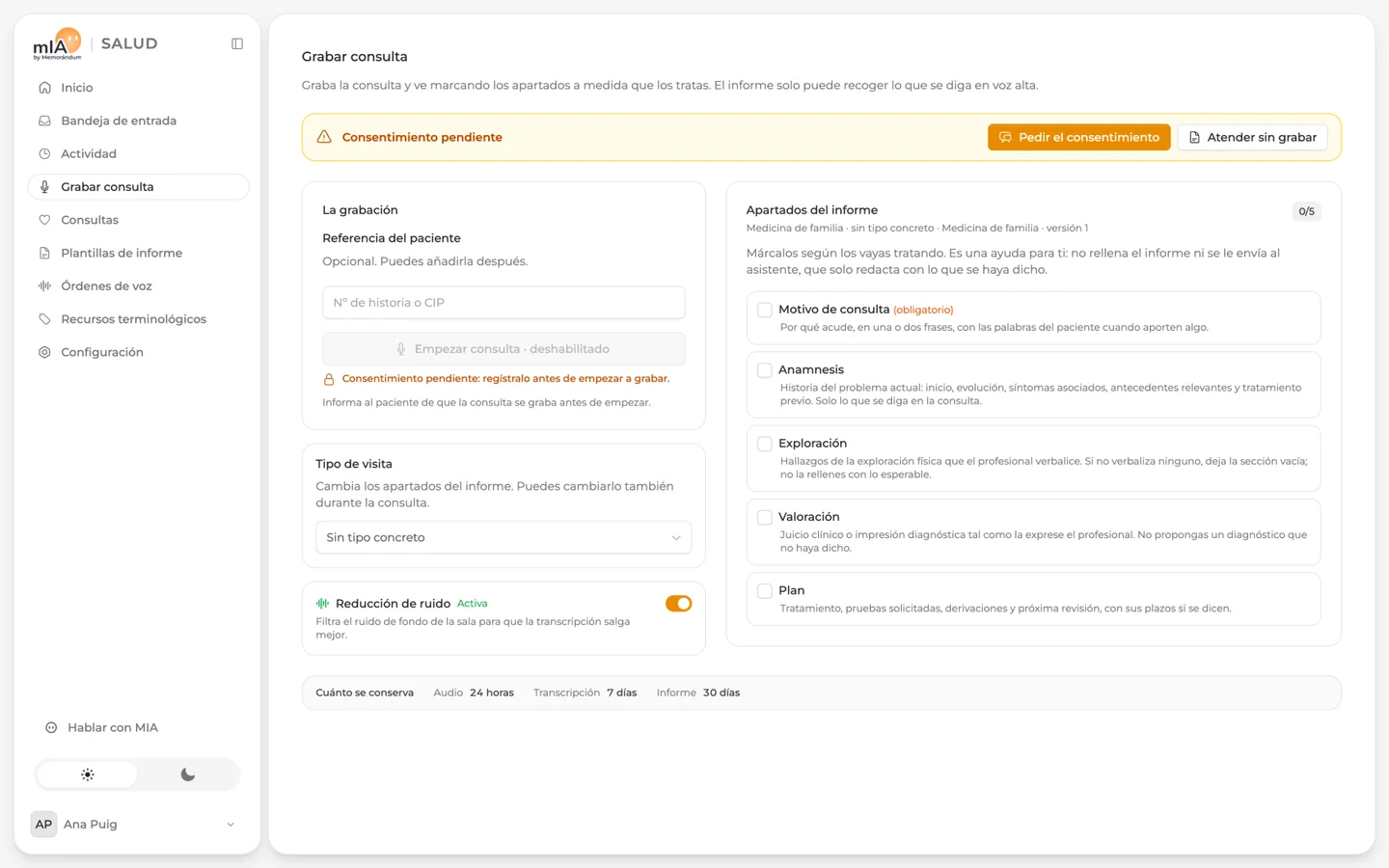Open the Consultas section
1389x868 pixels.
(x=138, y=220)
